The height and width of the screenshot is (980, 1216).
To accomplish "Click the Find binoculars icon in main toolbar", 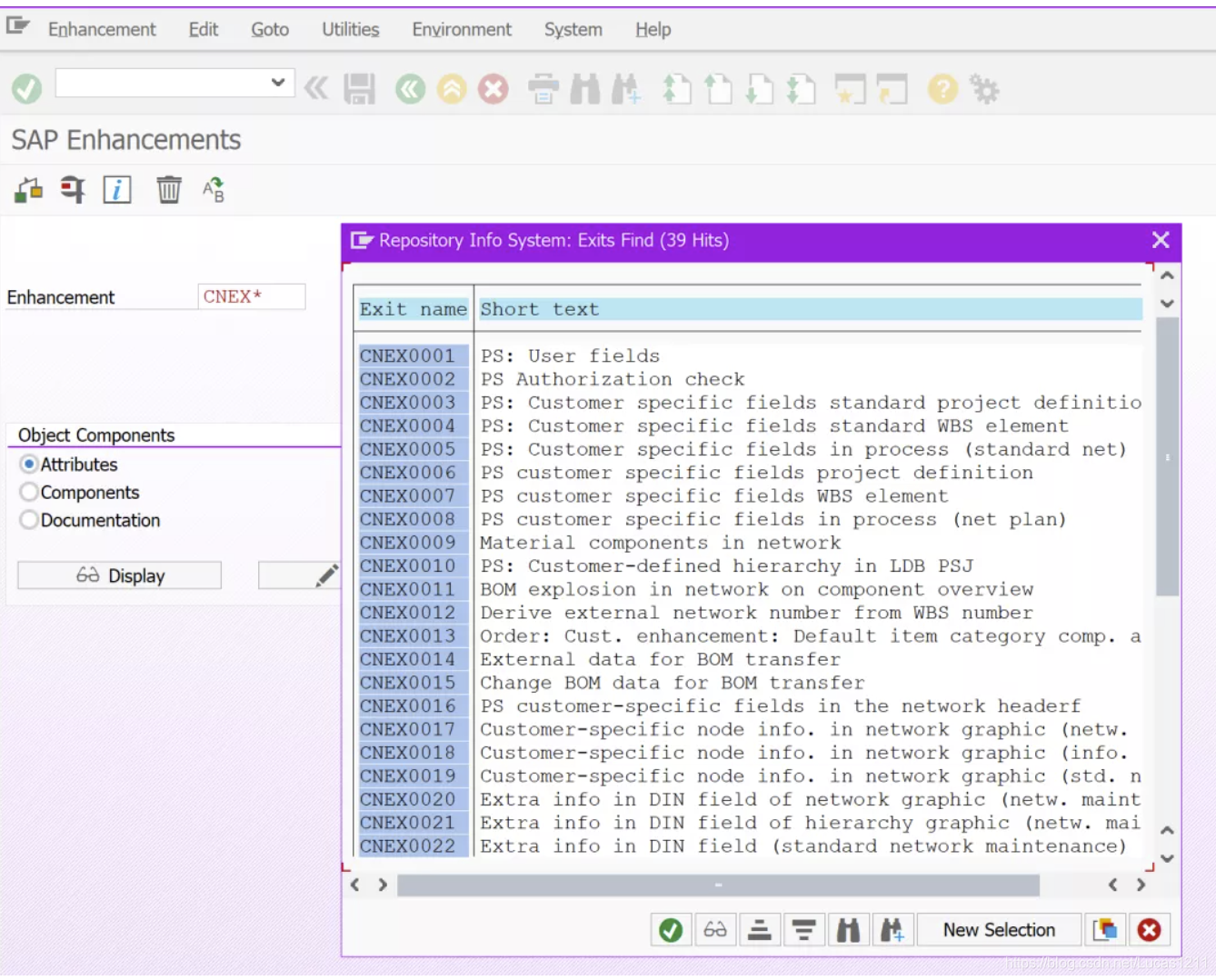I will (585, 89).
